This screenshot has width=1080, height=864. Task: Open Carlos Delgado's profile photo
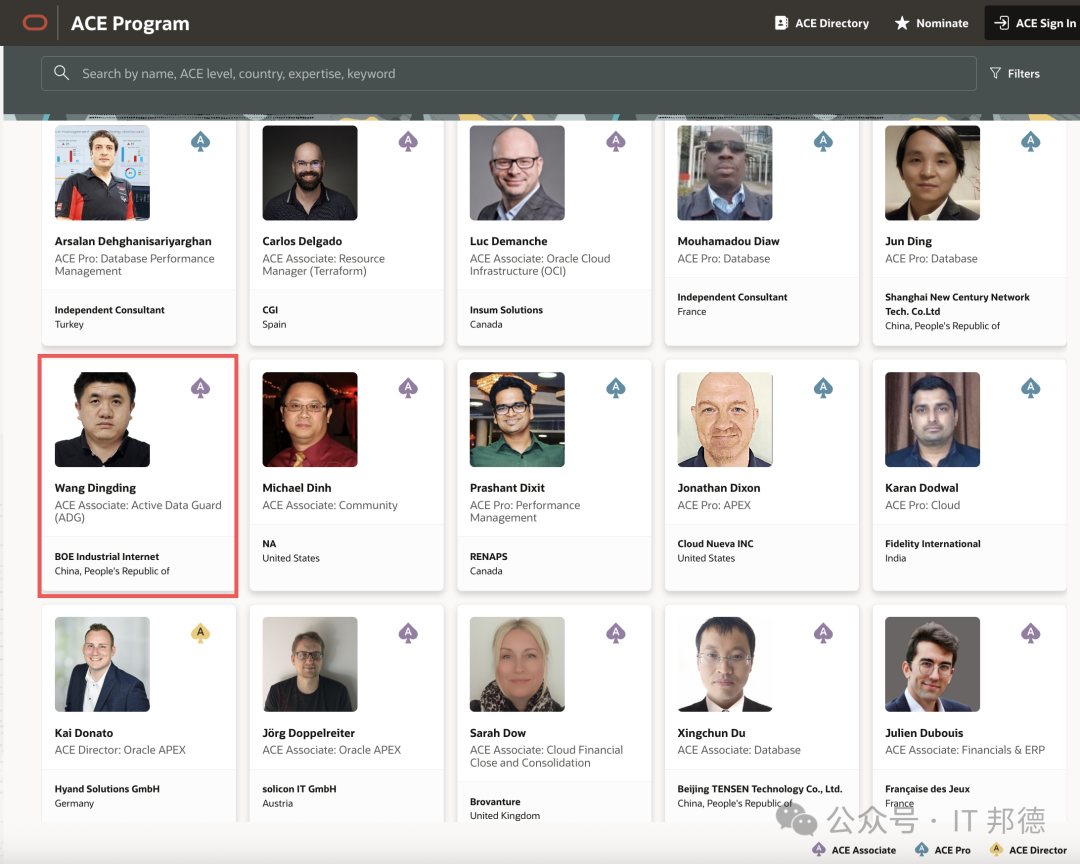pyautogui.click(x=310, y=172)
